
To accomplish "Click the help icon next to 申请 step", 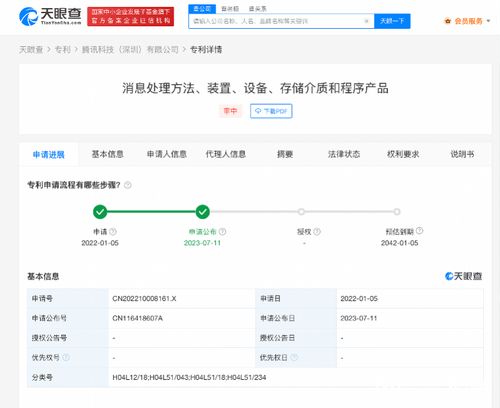I will pyautogui.click(x=113, y=231).
